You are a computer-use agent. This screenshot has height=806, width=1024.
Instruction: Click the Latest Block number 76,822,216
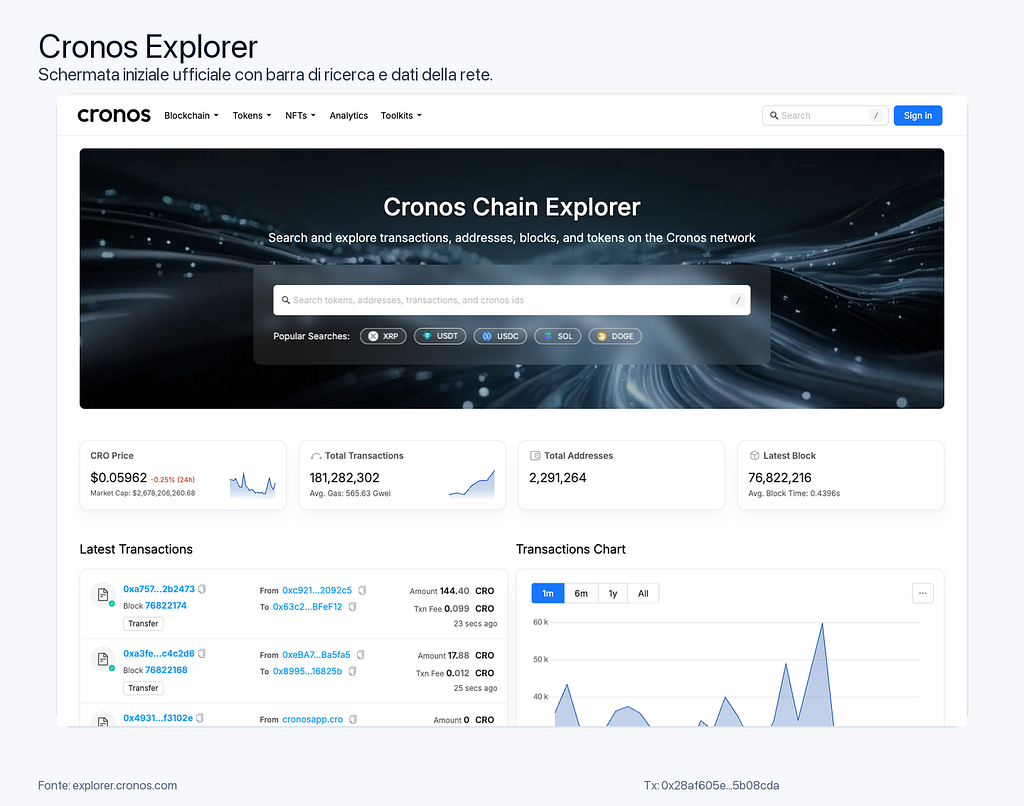coord(780,477)
